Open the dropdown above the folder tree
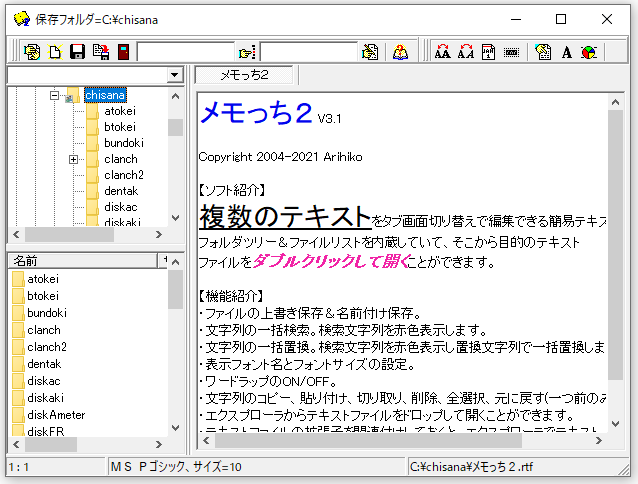This screenshot has width=638, height=484. 175,75
